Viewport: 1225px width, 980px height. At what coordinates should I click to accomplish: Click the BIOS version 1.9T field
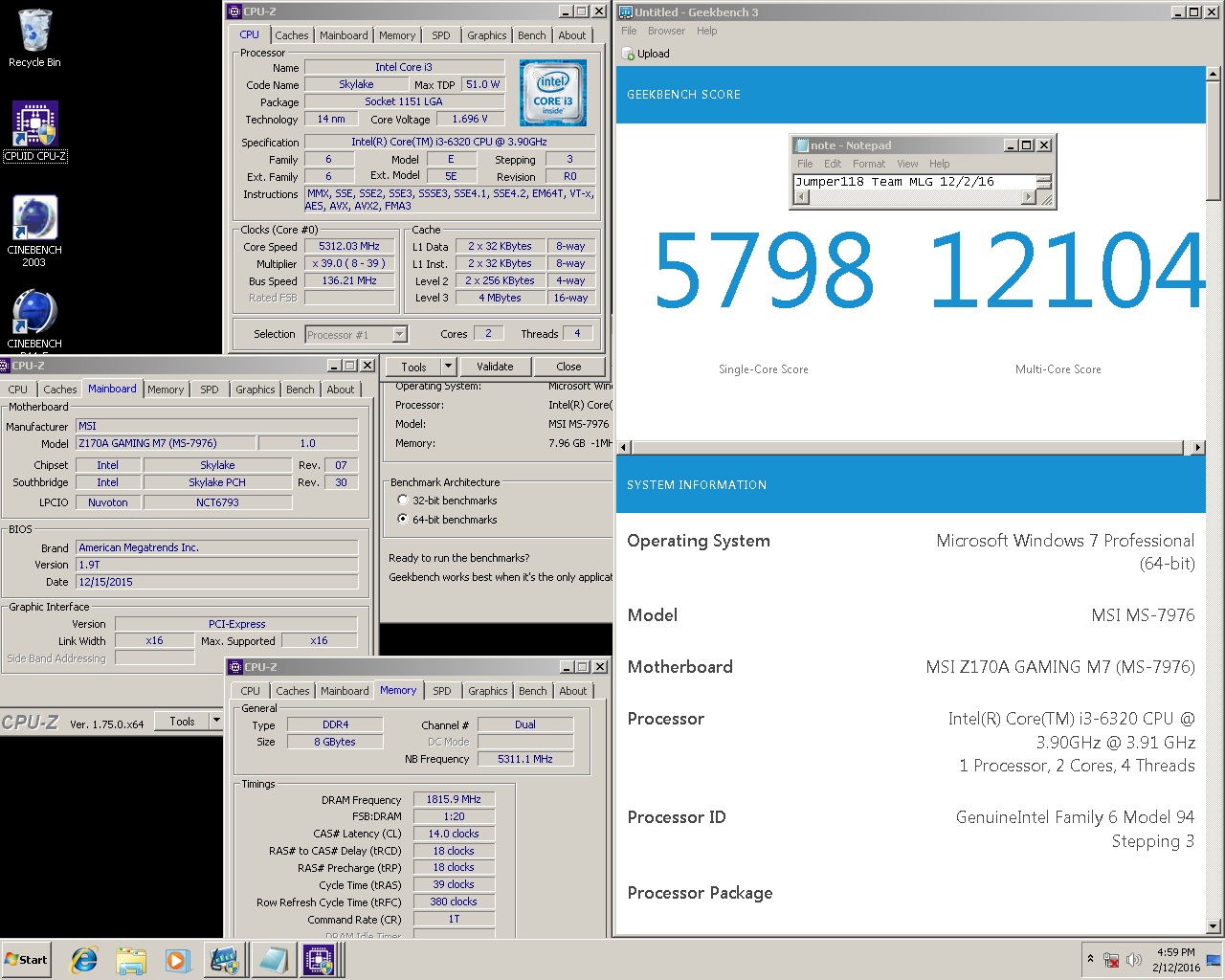coord(216,565)
